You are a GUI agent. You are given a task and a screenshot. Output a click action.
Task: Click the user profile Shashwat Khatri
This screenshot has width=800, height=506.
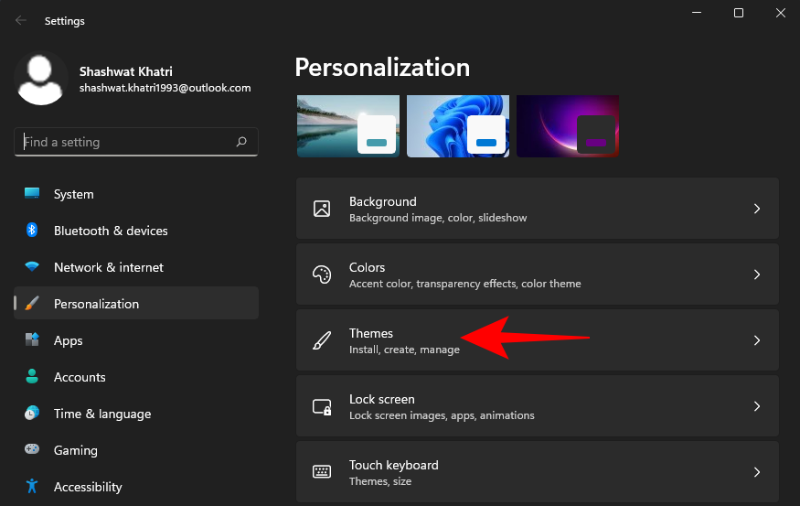[134, 79]
